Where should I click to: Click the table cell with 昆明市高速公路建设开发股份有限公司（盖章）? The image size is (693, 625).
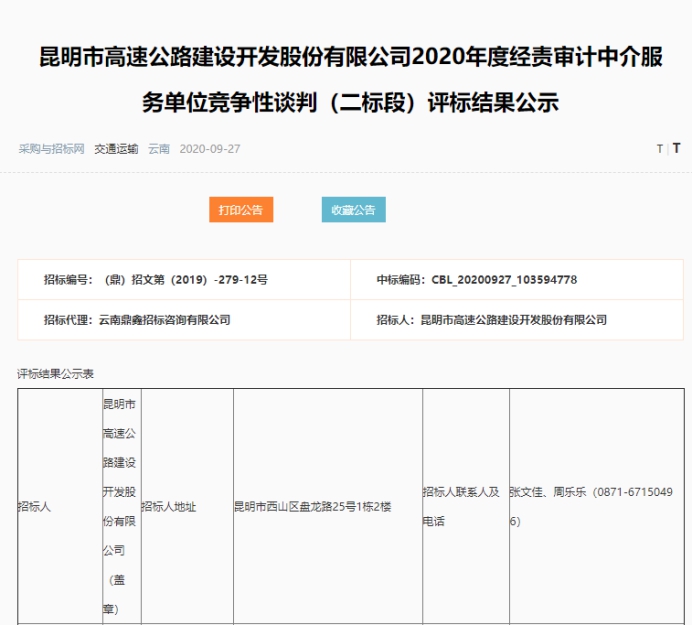tap(120, 507)
